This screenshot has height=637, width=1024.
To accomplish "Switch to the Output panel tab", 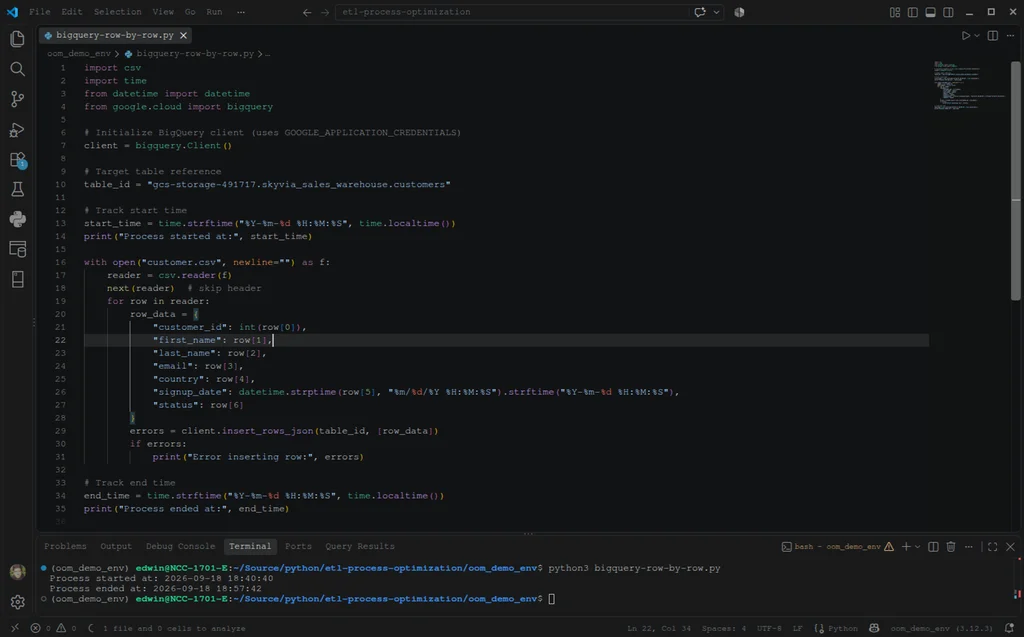I will (x=116, y=546).
